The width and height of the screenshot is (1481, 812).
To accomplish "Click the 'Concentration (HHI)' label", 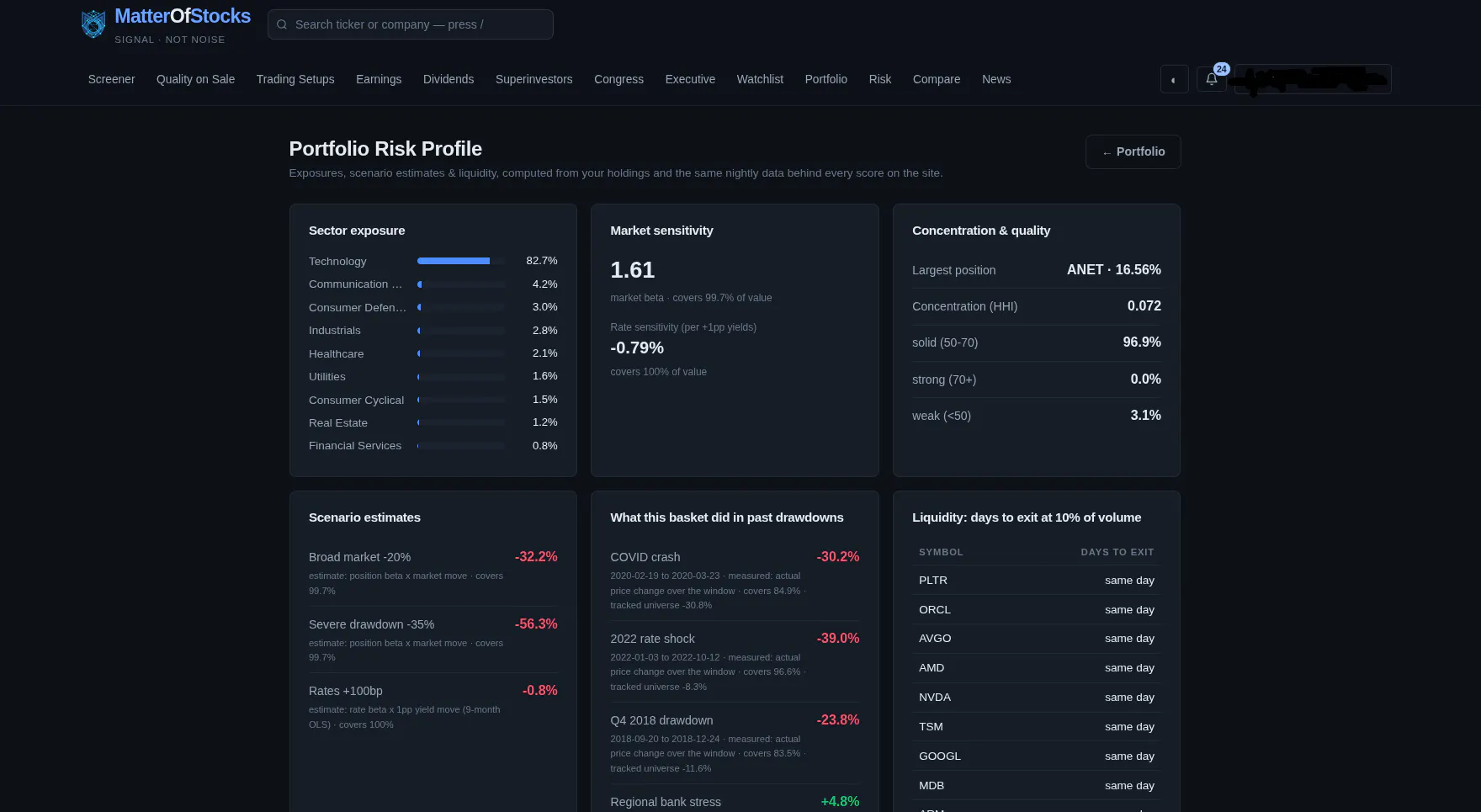I will [x=965, y=306].
